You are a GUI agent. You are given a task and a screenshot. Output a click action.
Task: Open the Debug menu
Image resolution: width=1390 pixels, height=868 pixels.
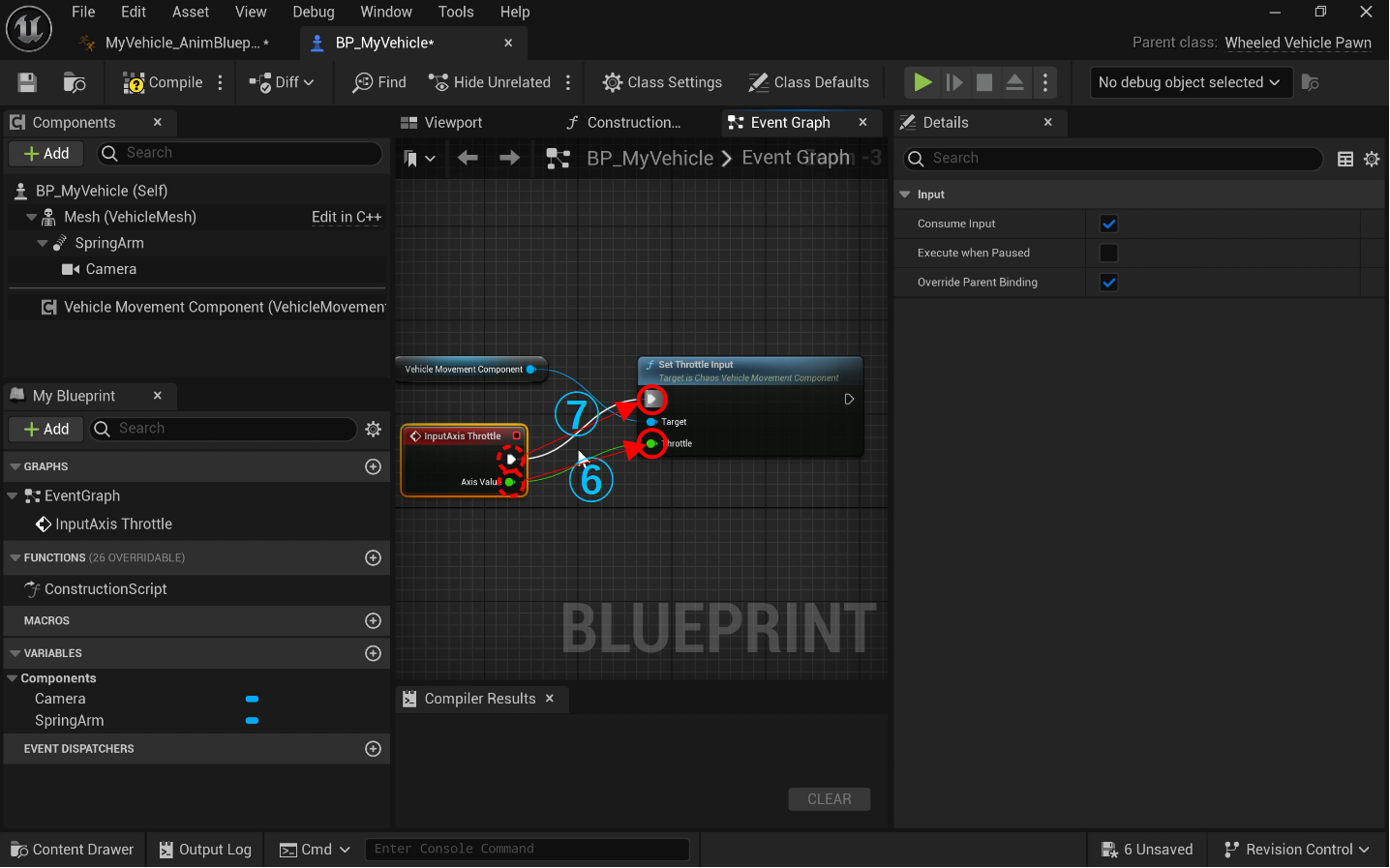[314, 12]
